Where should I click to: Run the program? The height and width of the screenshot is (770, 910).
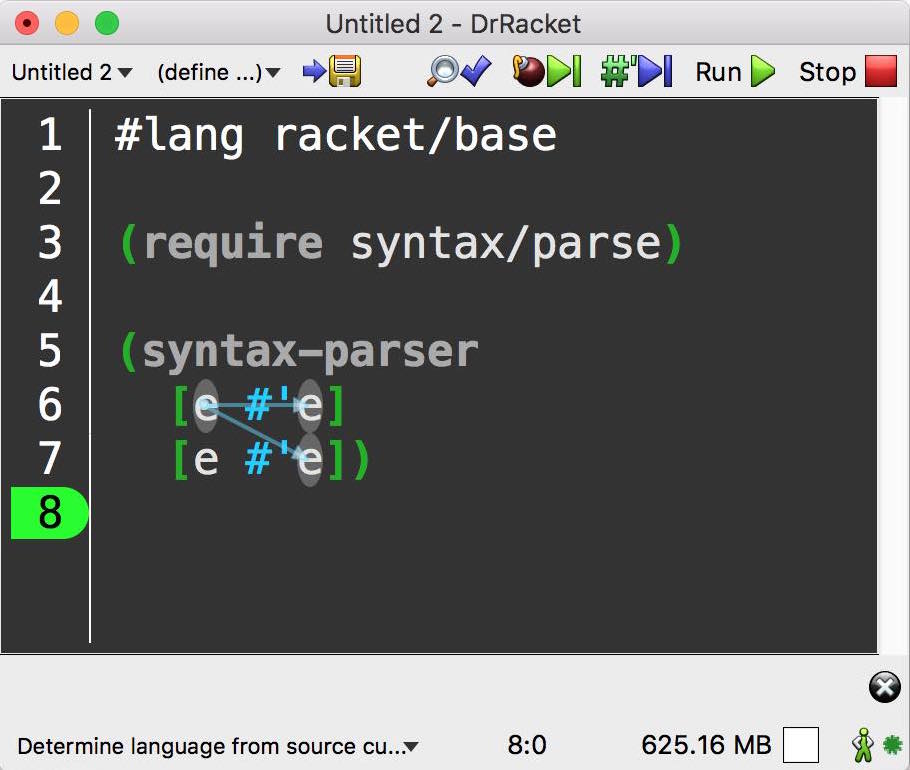(735, 72)
